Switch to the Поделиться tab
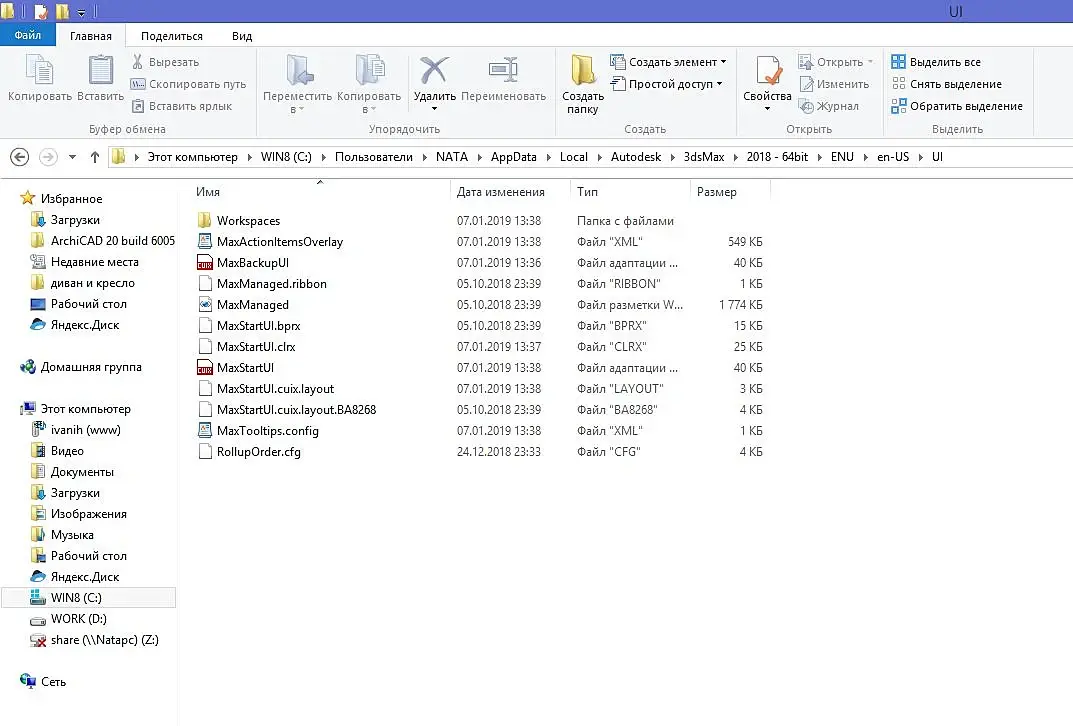The image size is (1073, 726). [x=172, y=36]
